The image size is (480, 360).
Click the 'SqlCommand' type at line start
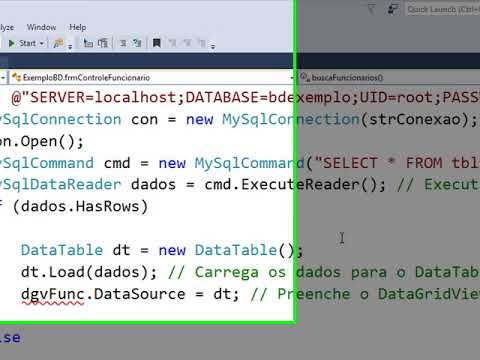[47, 163]
